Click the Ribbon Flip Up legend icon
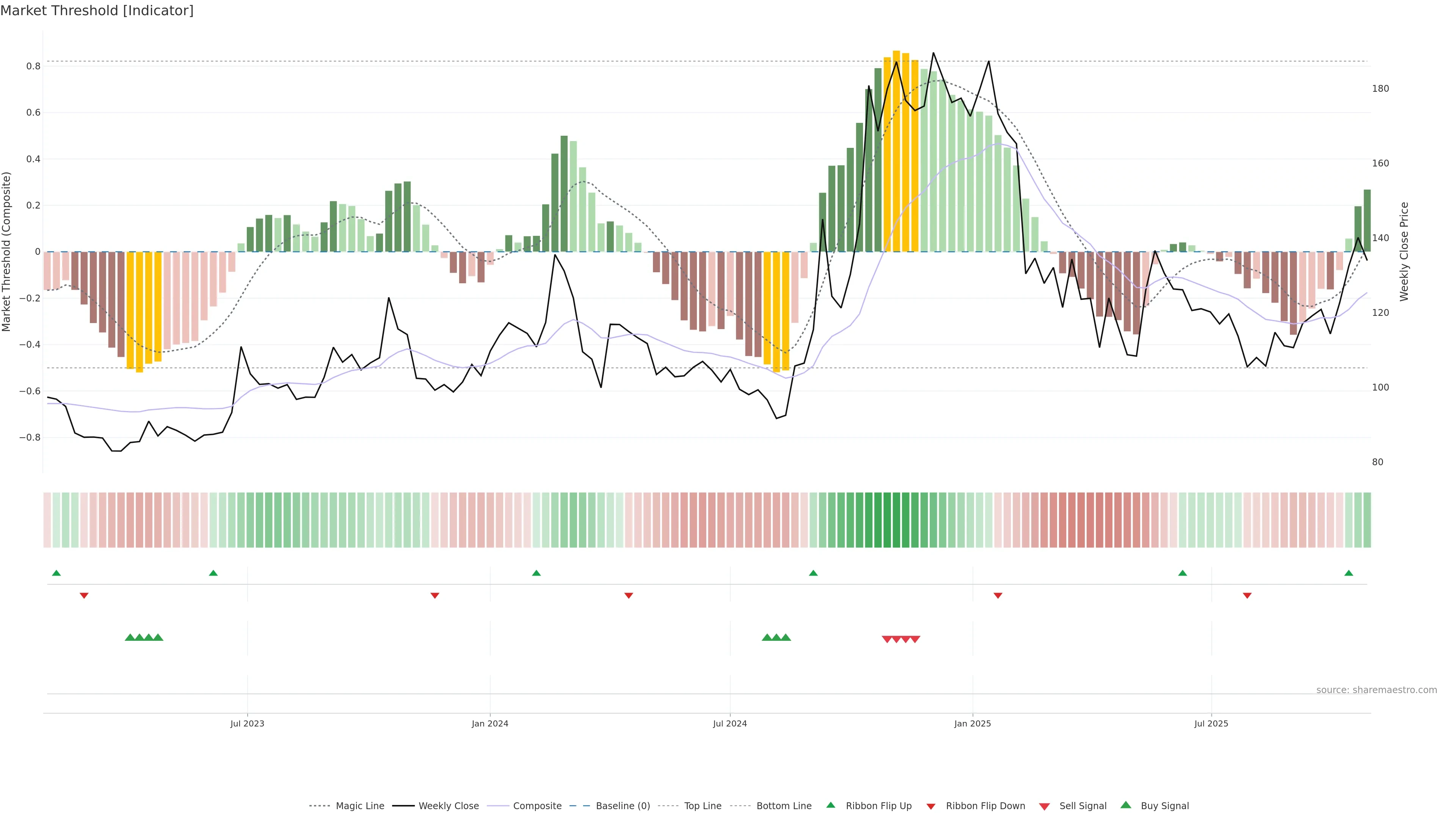This screenshot has width=1456, height=819. tap(831, 805)
